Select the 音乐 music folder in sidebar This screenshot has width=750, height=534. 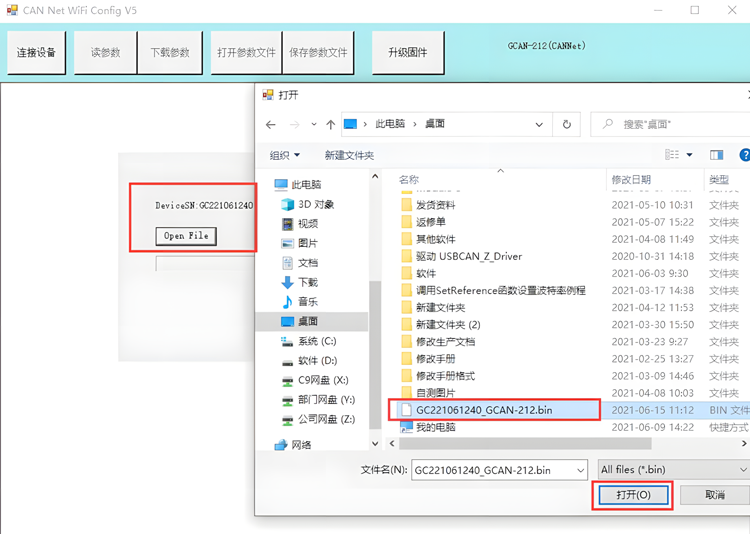click(307, 302)
